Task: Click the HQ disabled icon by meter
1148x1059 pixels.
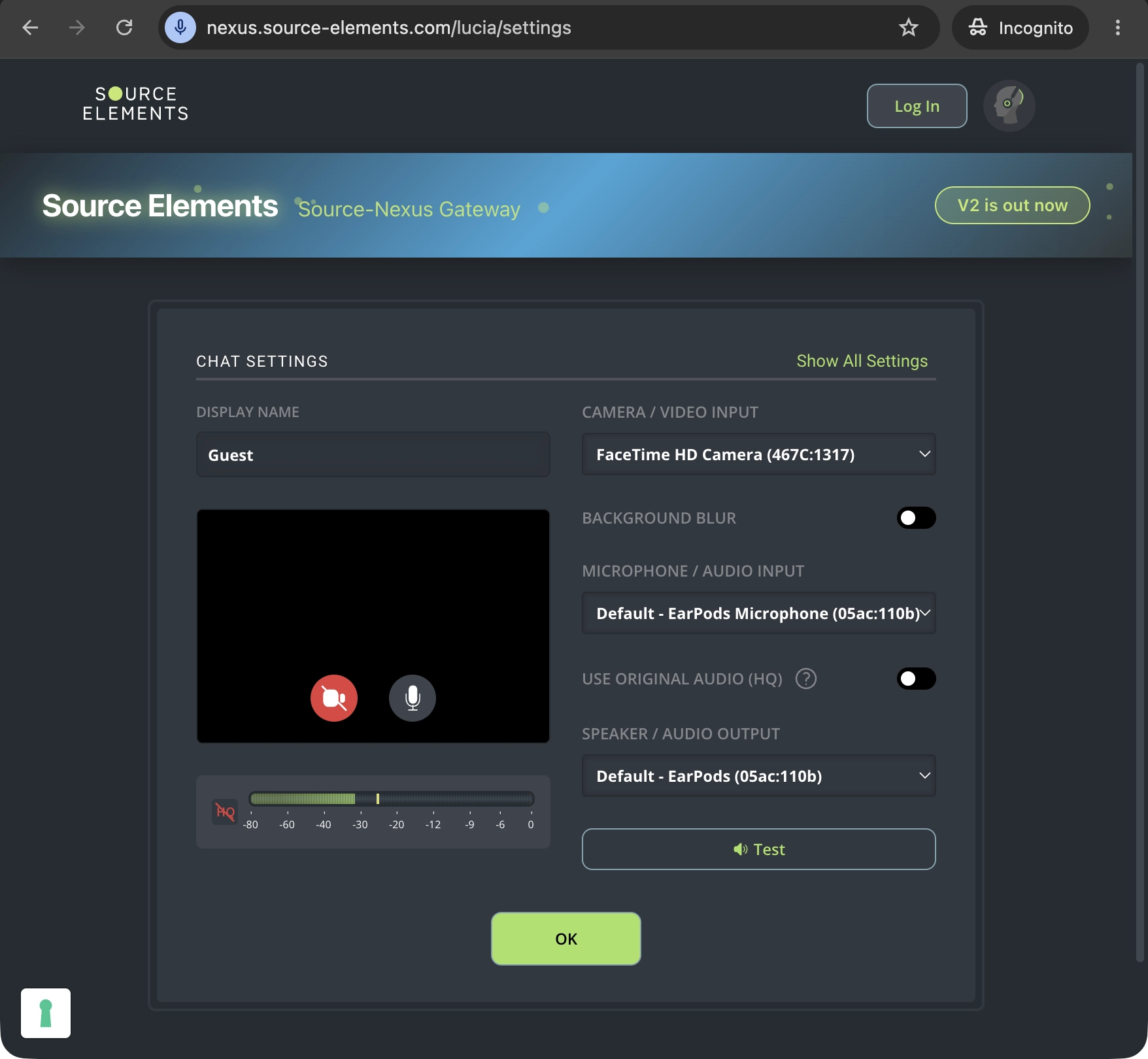Action: click(225, 812)
